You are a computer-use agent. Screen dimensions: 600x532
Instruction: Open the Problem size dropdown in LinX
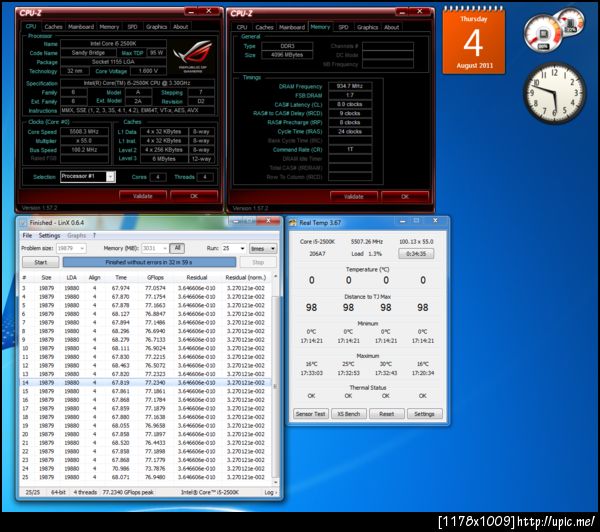pyautogui.click(x=82, y=249)
